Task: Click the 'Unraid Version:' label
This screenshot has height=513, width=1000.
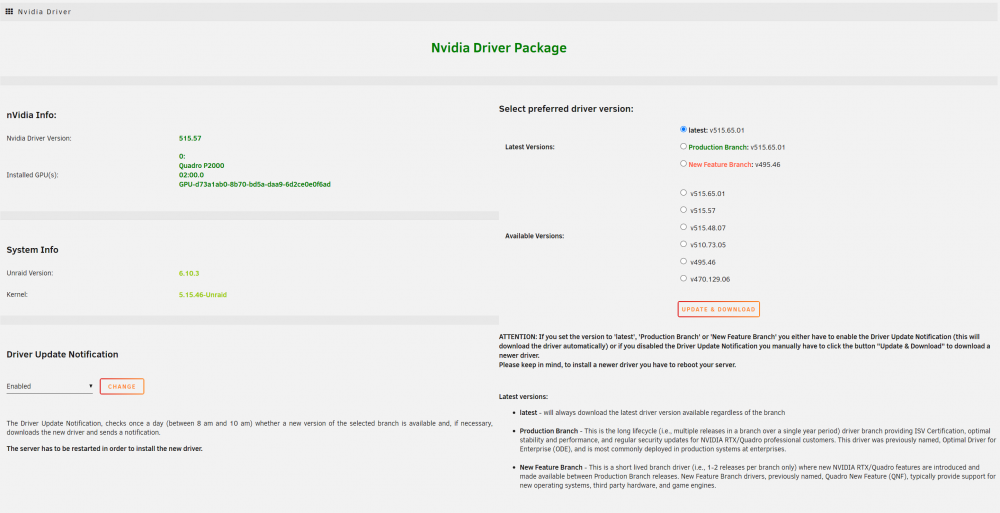Action: point(30,273)
